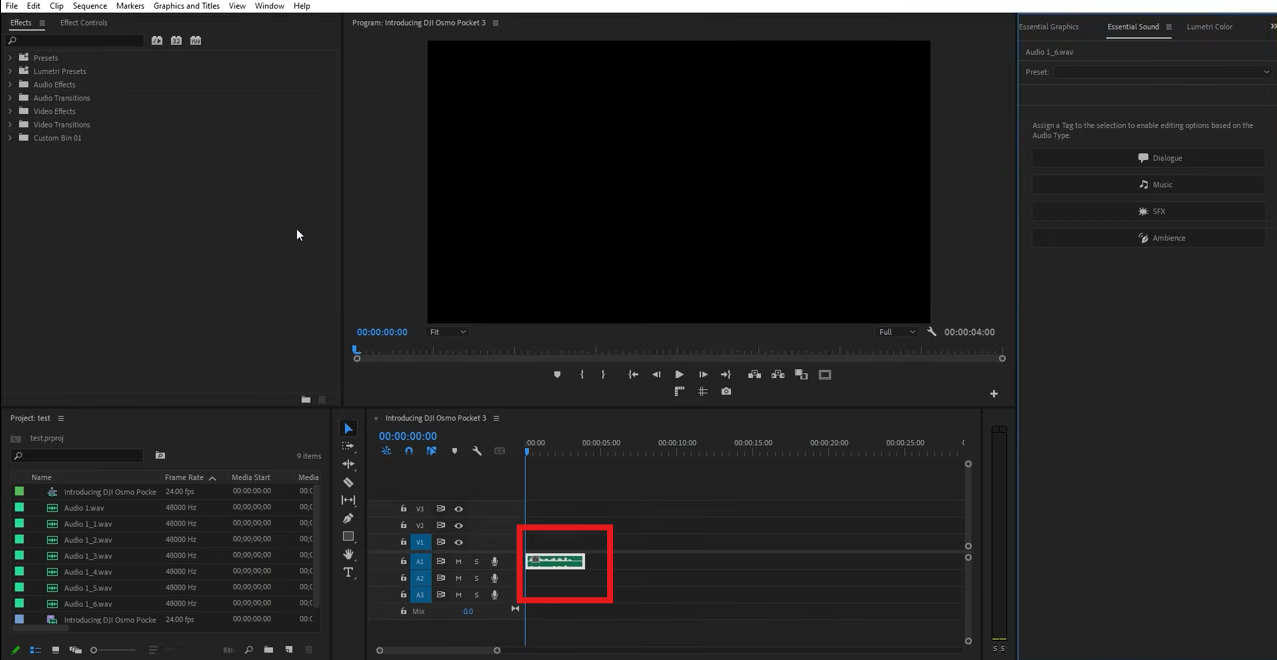Switch Project panel to Icon View
This screenshot has width=1277, height=660.
tap(55, 650)
